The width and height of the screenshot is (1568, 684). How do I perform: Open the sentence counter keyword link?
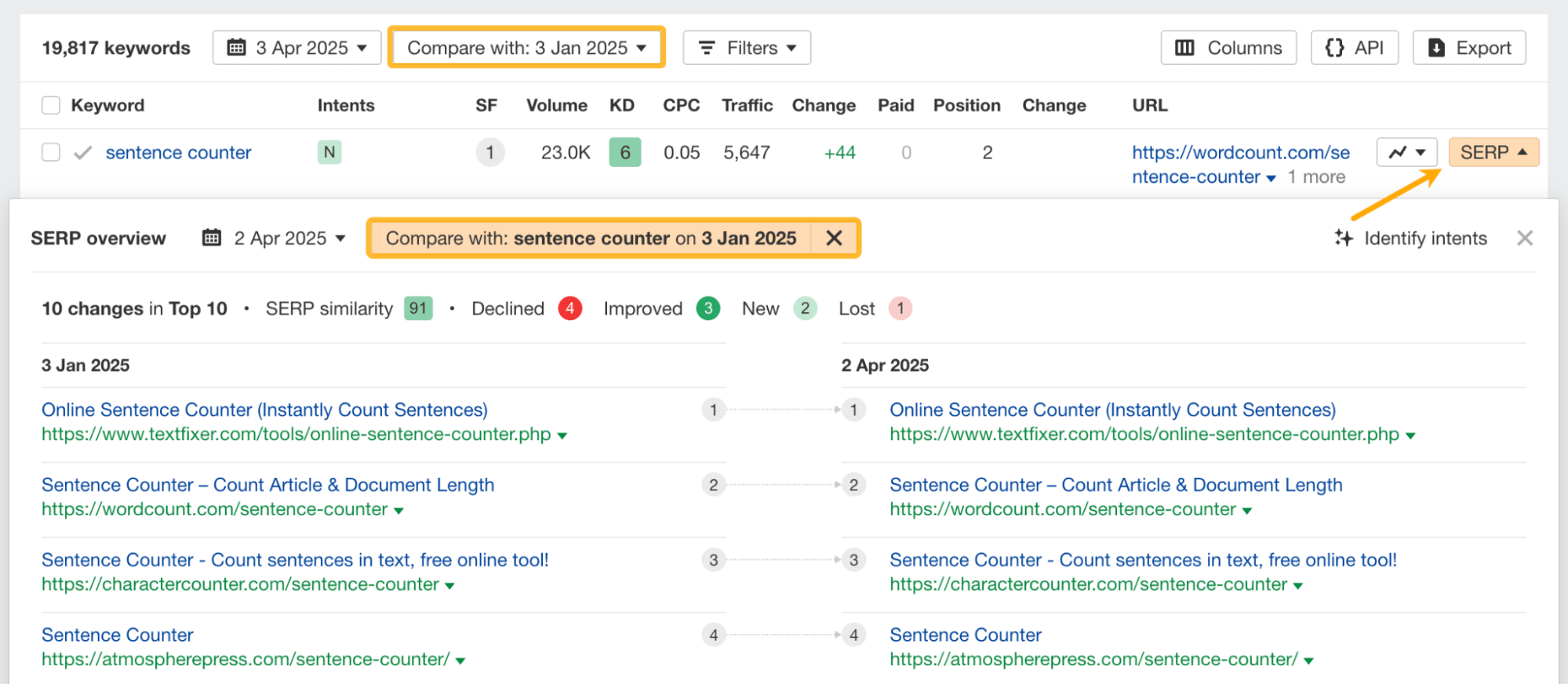(178, 152)
